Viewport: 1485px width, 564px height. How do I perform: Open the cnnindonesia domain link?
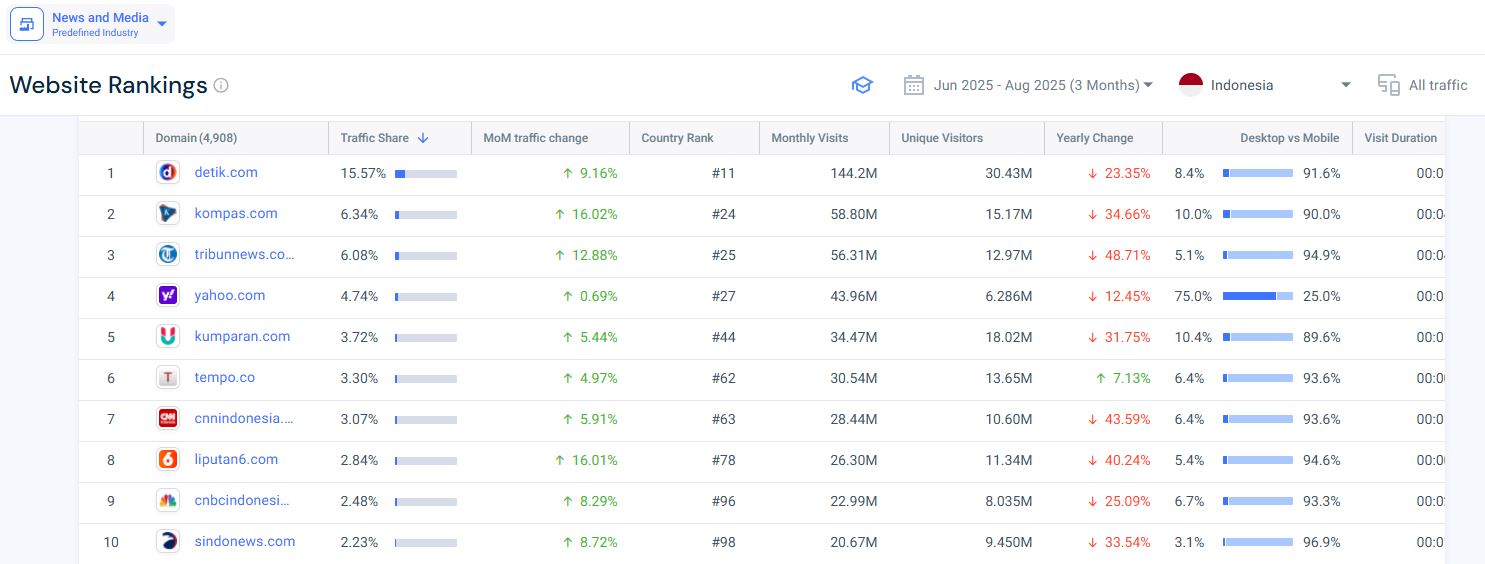click(x=245, y=418)
